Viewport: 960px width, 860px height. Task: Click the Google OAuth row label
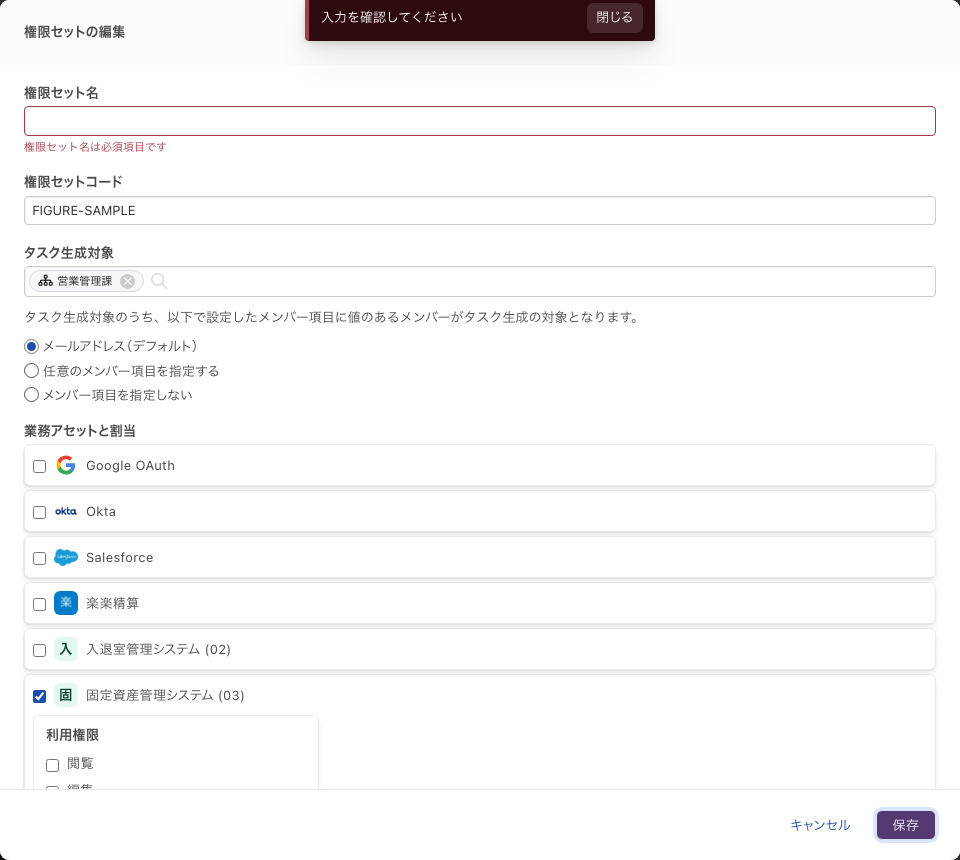click(x=130, y=466)
